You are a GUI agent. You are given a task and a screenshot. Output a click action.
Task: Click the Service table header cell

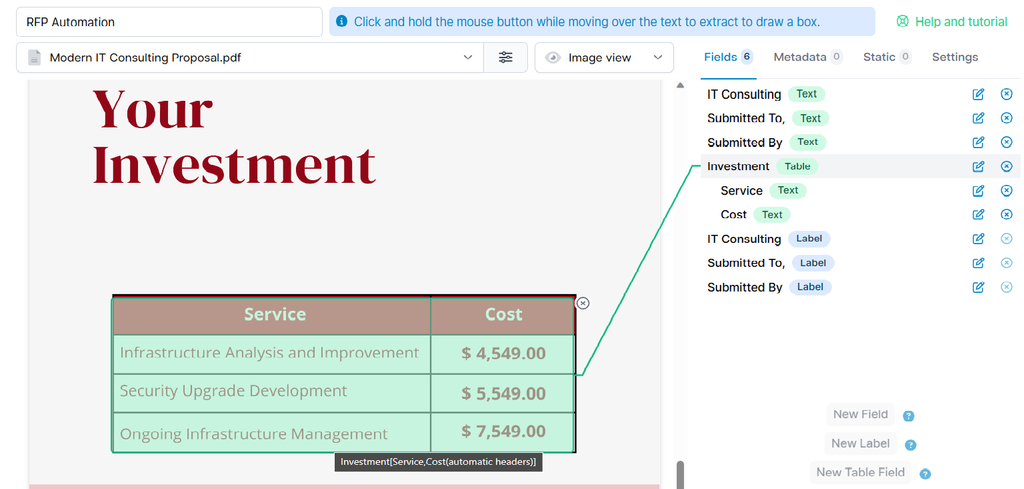pyautogui.click(x=272, y=316)
